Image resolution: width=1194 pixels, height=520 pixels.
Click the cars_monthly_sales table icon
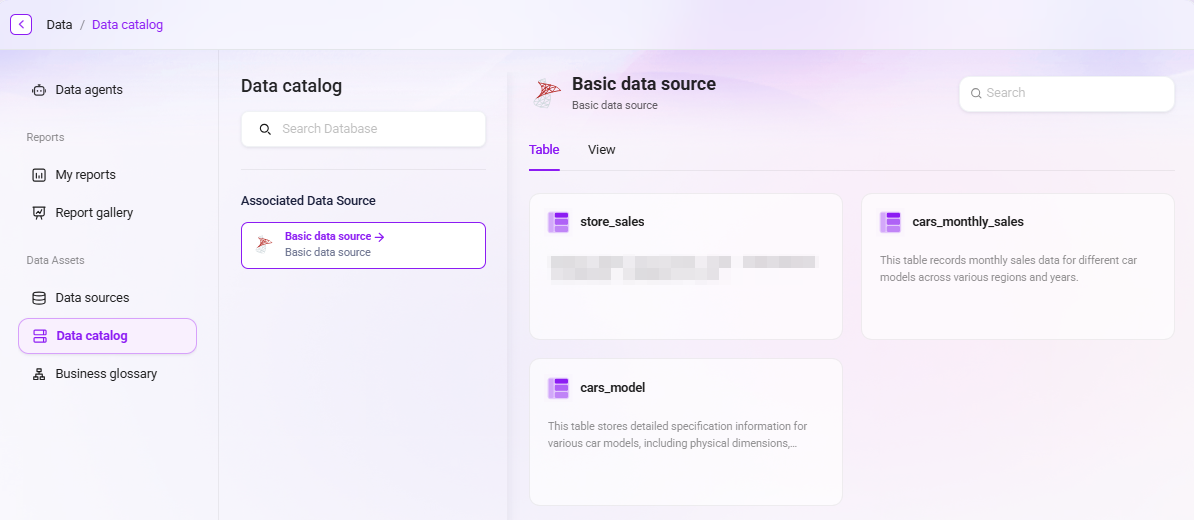(x=891, y=222)
